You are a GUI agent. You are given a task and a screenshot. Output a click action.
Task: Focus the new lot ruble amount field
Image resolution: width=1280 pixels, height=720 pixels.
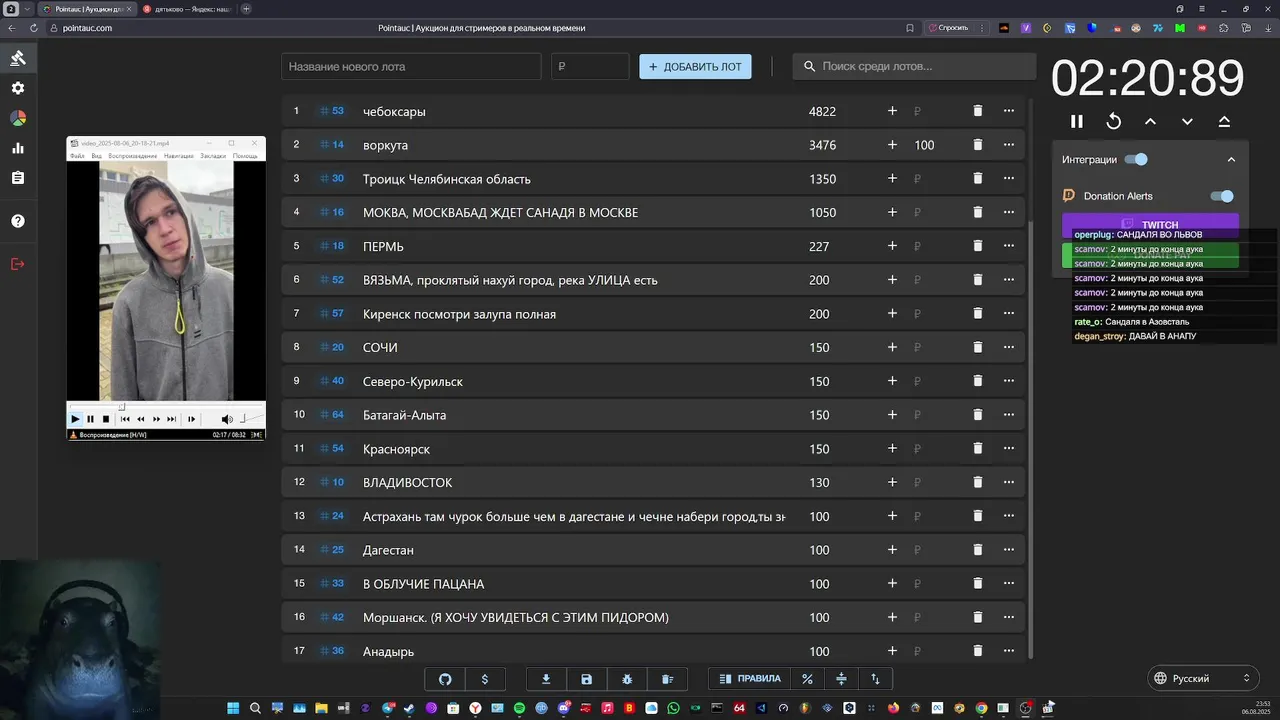pyautogui.click(x=590, y=67)
